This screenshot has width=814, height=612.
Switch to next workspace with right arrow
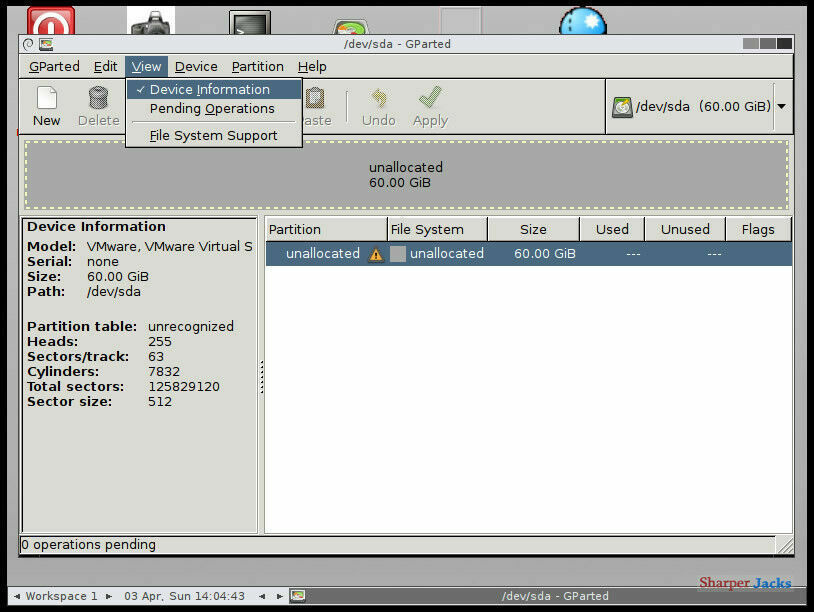pos(108,596)
